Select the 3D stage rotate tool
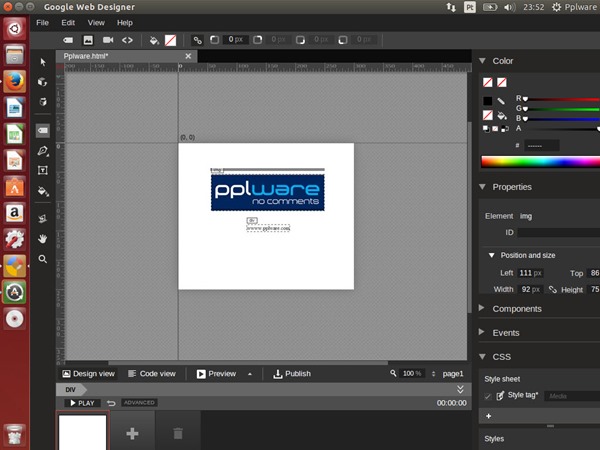 coord(43,102)
